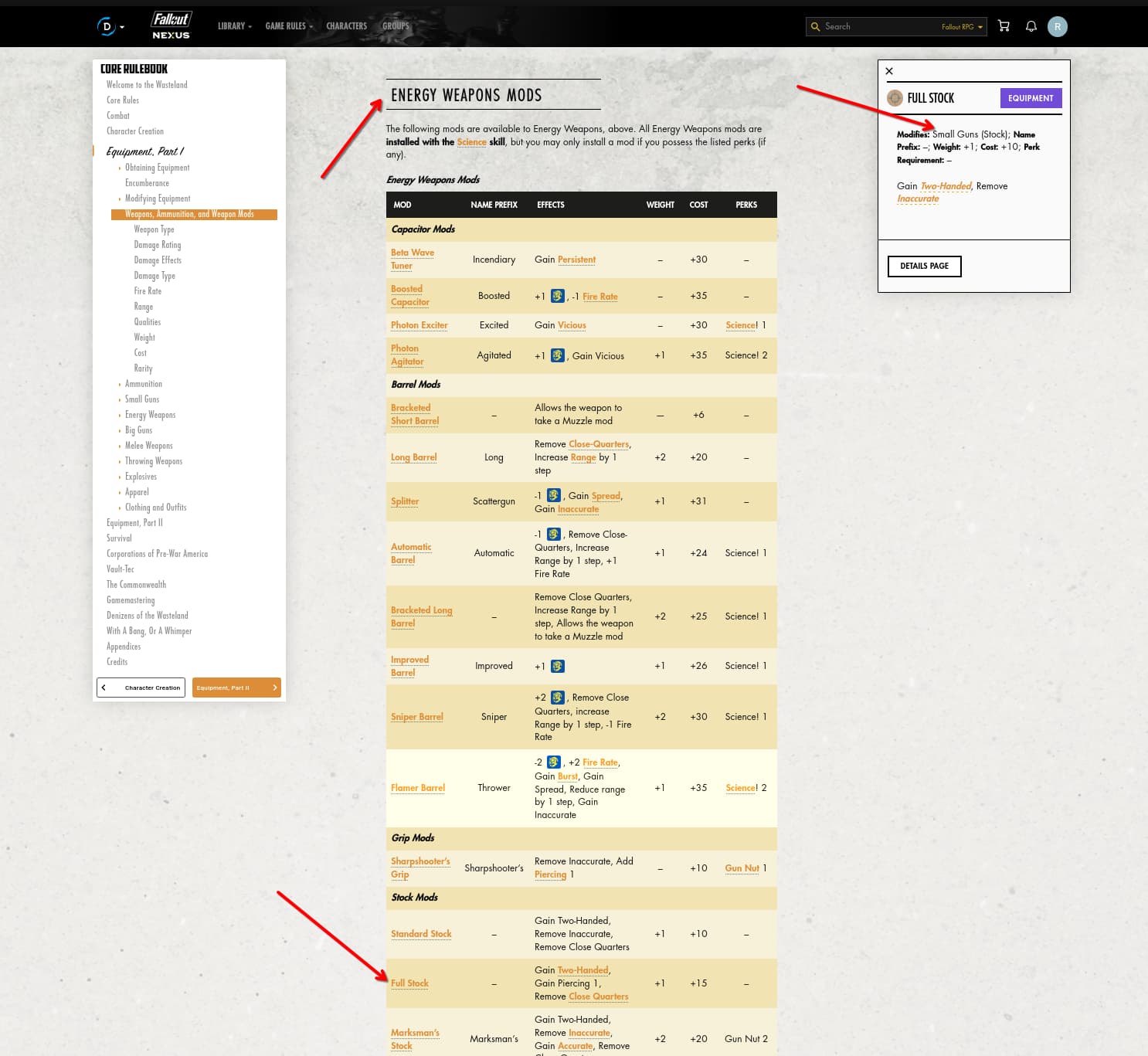Screen dimensions: 1148x1056
Task: Click the right chevron on Equipment Part II button
Action: click(x=274, y=688)
